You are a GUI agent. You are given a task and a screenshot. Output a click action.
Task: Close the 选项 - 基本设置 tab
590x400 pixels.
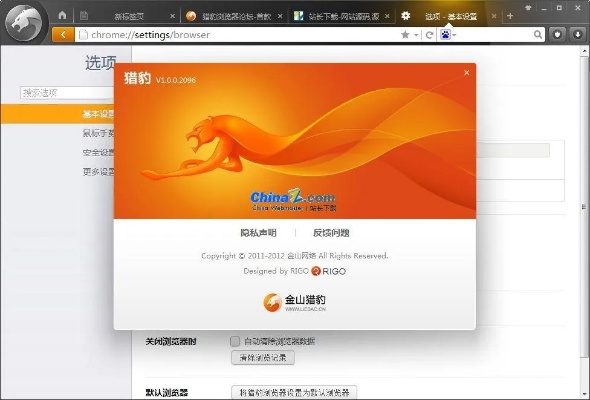tap(494, 16)
